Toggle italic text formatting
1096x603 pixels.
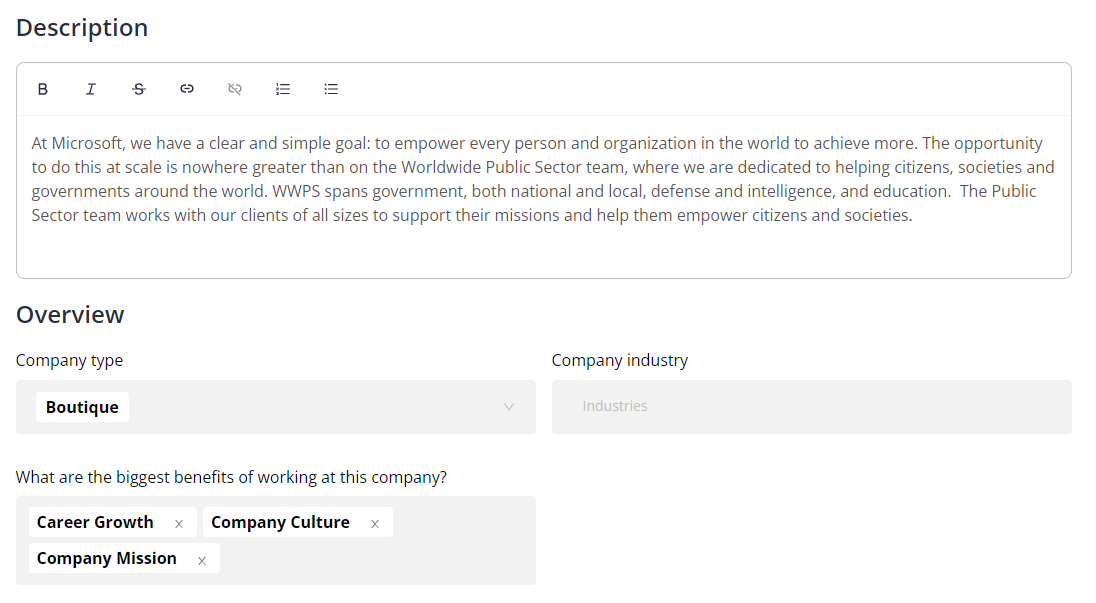[91, 89]
